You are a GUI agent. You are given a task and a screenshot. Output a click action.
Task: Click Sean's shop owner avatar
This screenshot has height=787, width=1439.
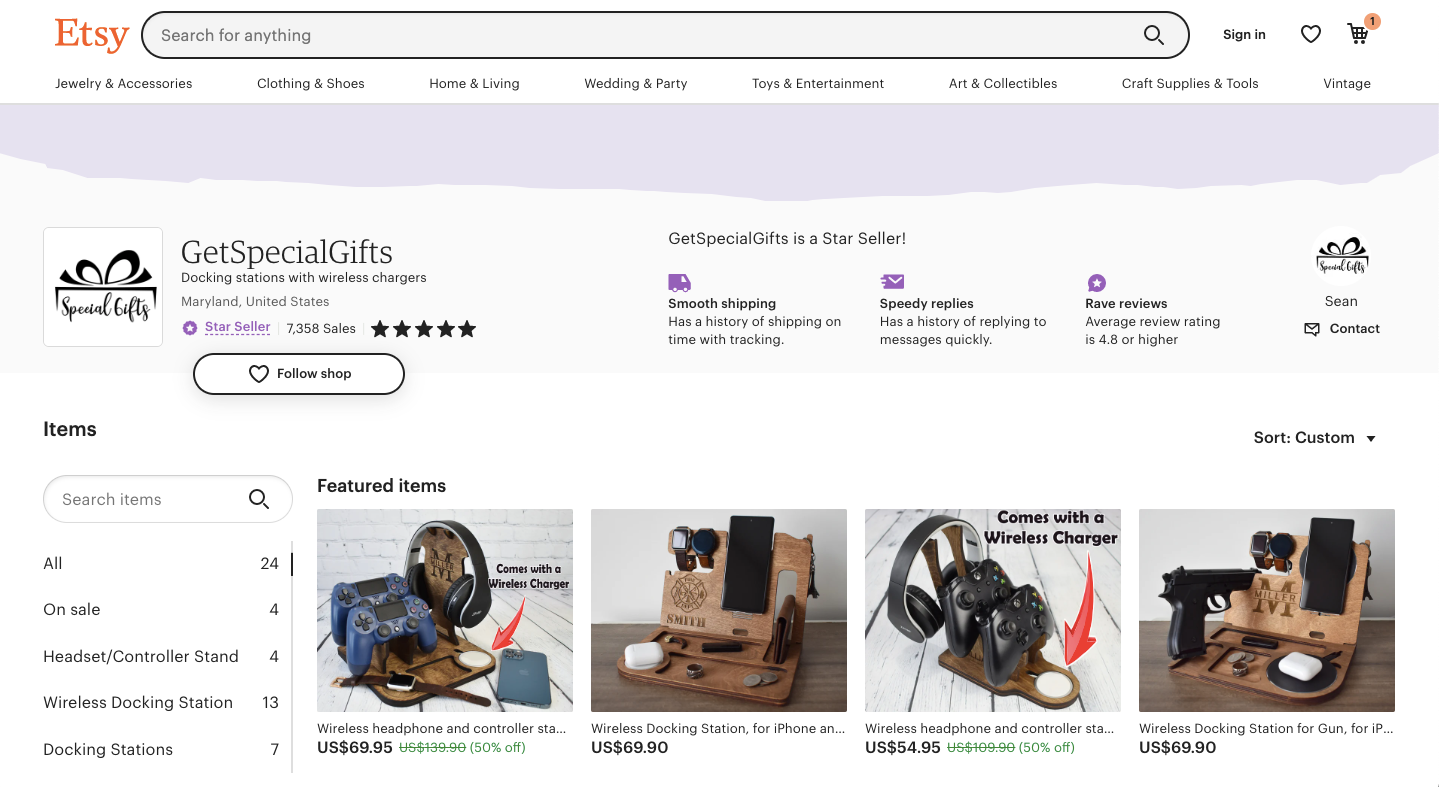click(x=1341, y=257)
